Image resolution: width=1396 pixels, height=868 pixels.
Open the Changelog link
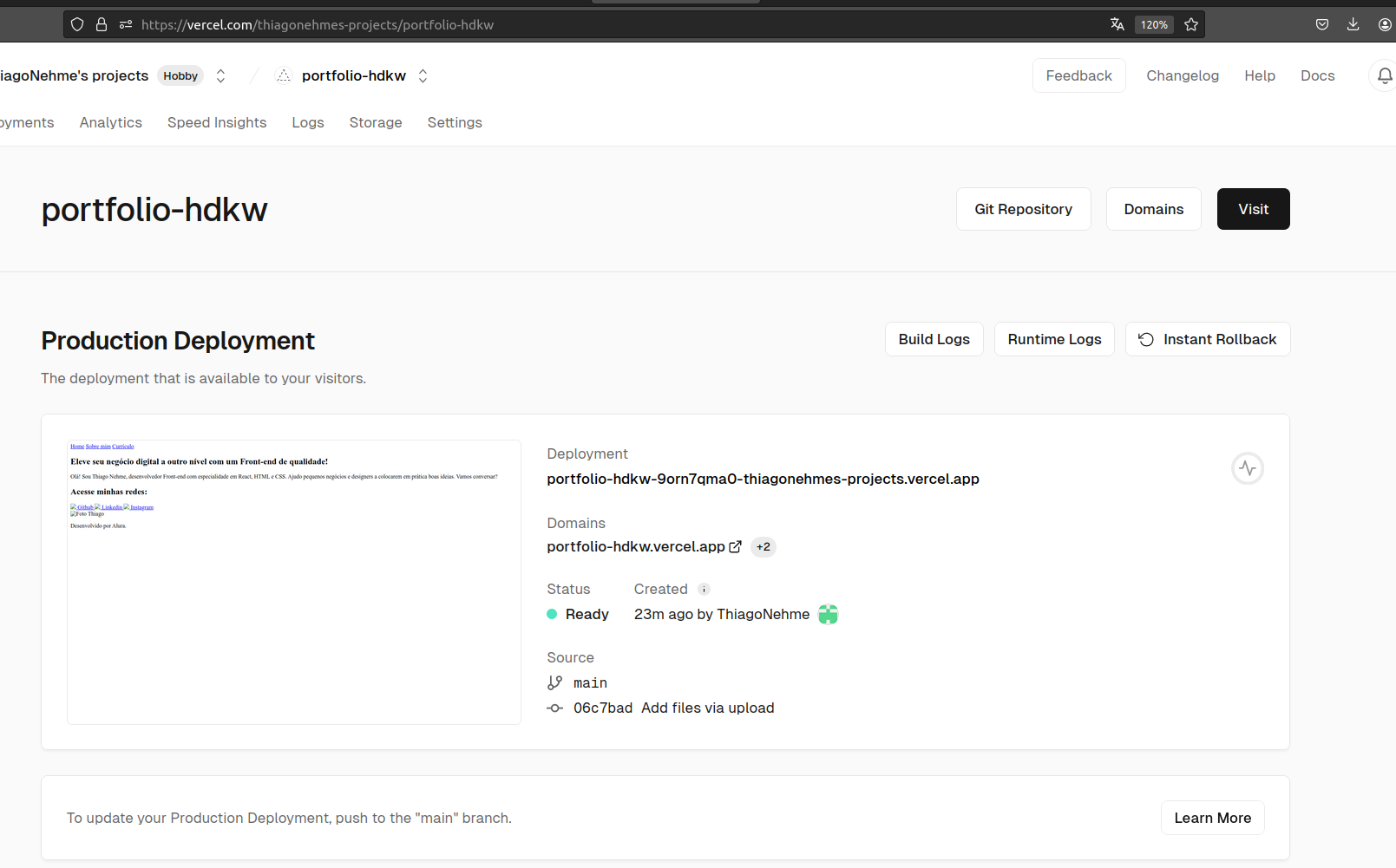coord(1183,75)
